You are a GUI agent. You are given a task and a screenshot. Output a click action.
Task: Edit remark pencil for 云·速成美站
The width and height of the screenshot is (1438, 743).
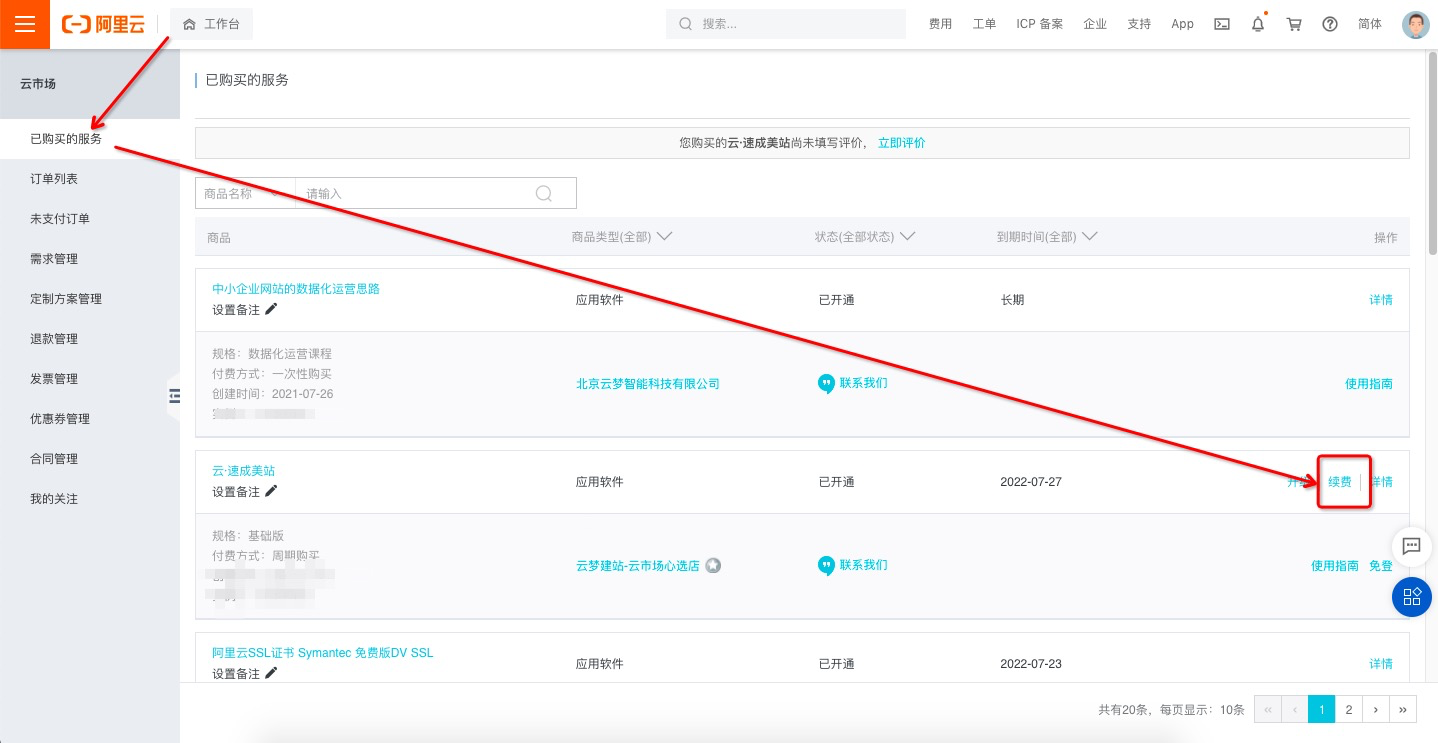[x=271, y=491]
